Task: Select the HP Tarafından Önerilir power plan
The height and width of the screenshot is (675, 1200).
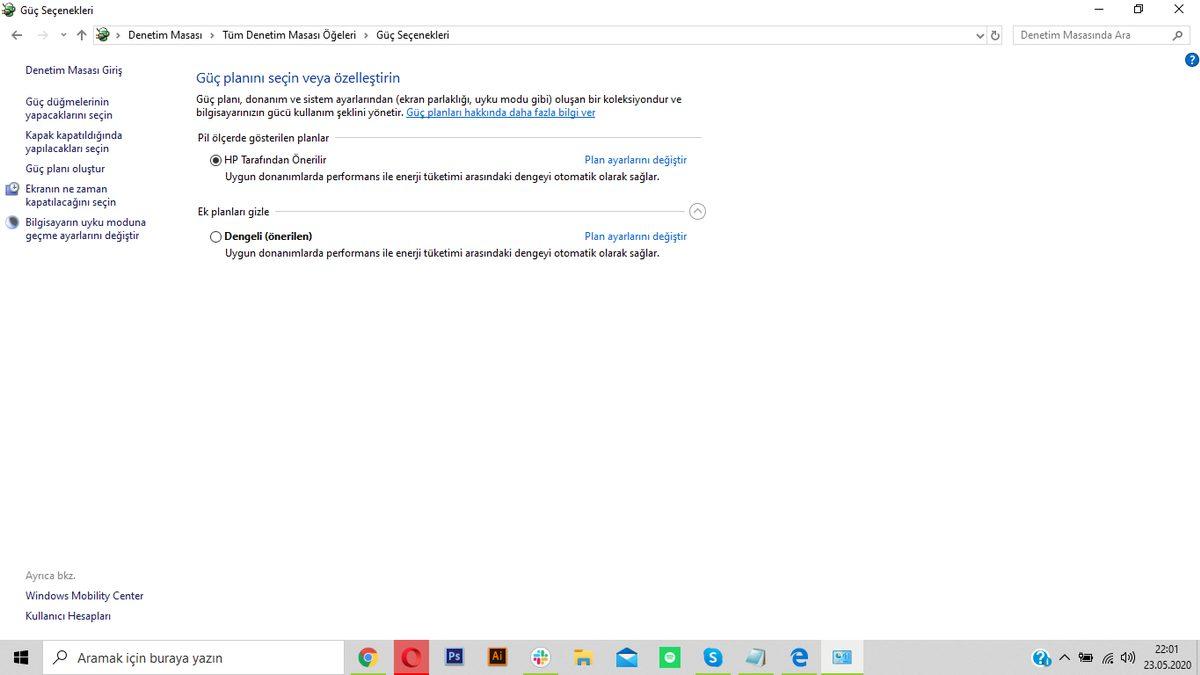Action: click(x=215, y=159)
